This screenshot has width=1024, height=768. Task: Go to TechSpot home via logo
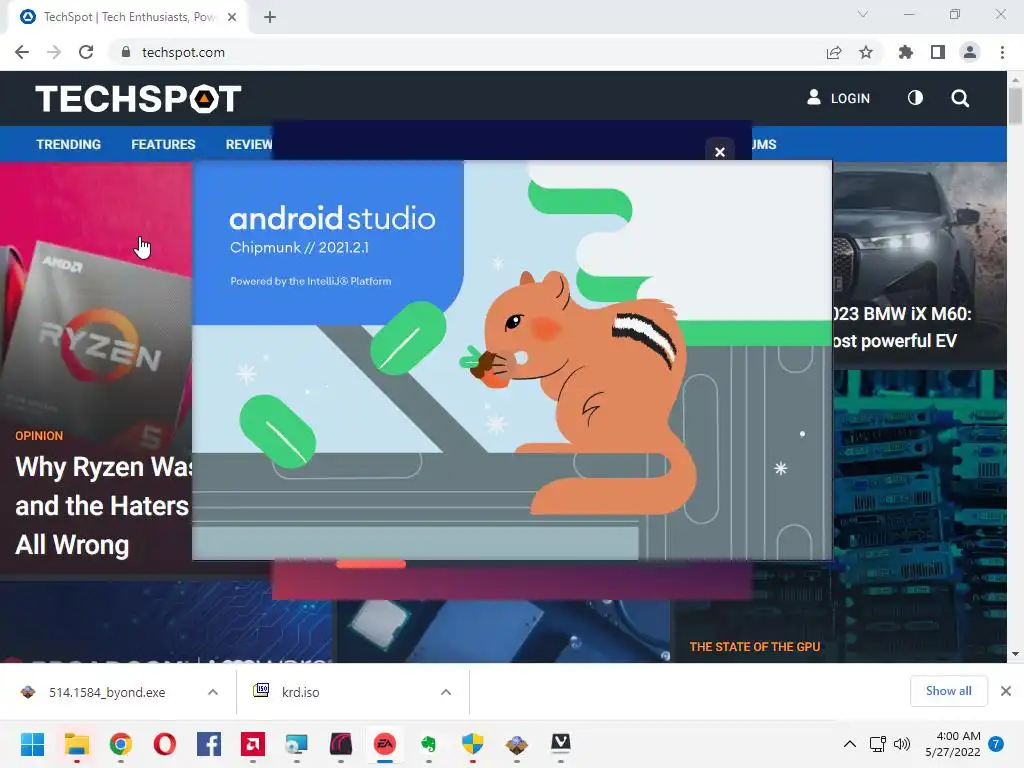point(138,99)
